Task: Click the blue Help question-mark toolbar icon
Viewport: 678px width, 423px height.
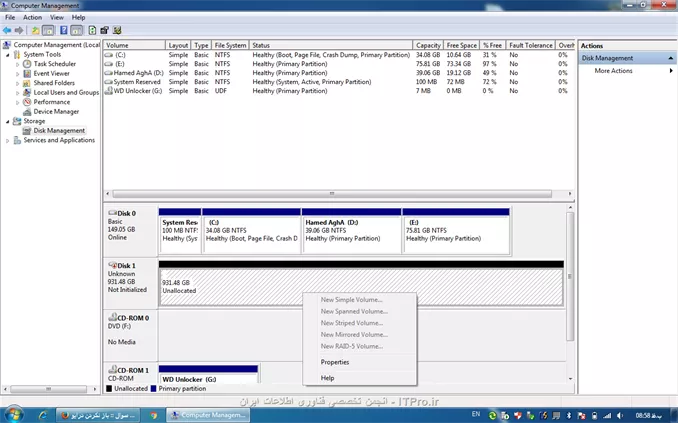Action: tap(64, 30)
